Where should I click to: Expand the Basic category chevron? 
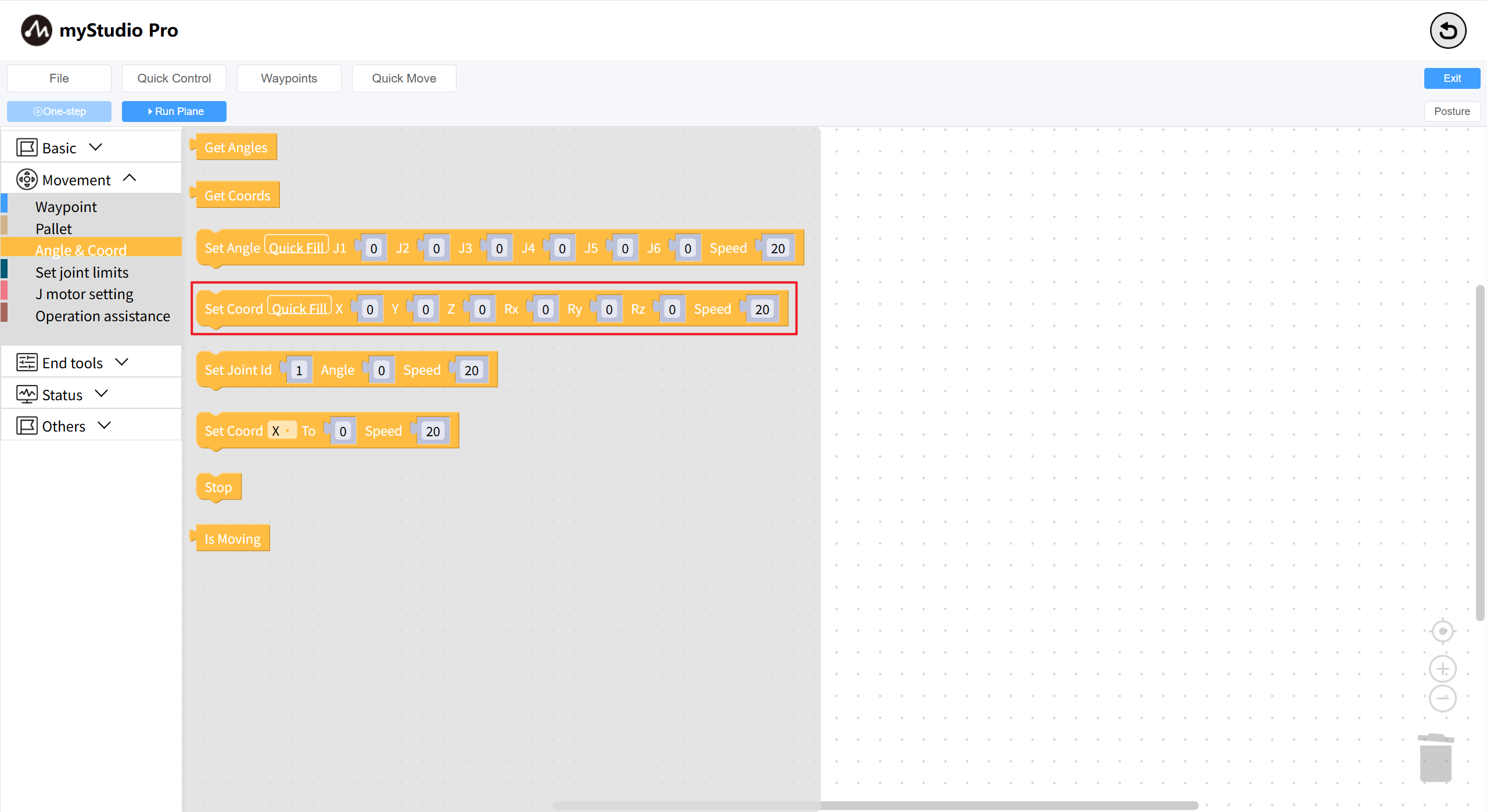(96, 147)
